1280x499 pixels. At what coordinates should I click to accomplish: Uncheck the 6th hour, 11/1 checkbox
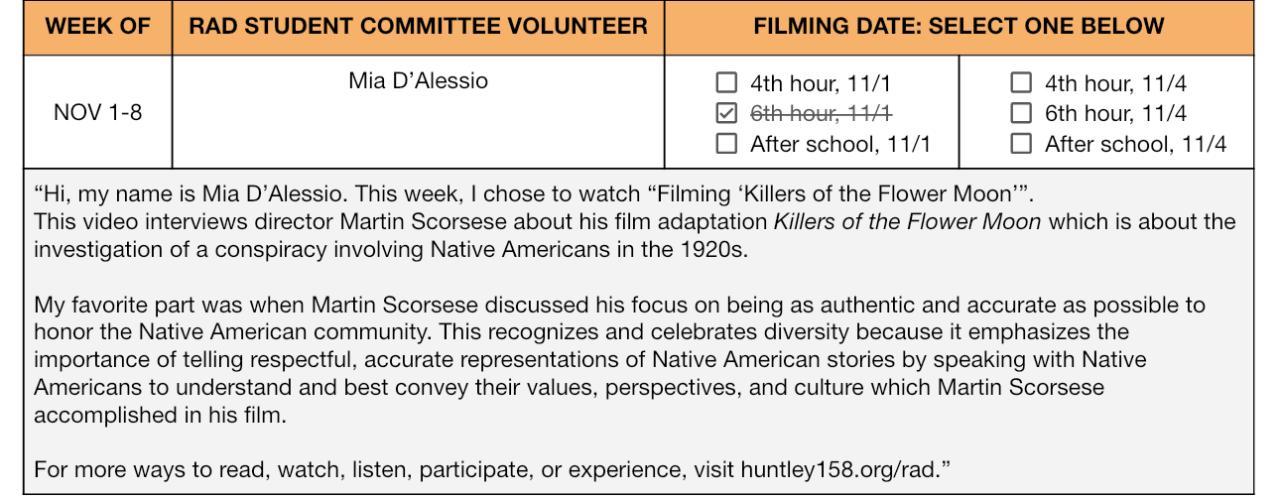(x=727, y=113)
